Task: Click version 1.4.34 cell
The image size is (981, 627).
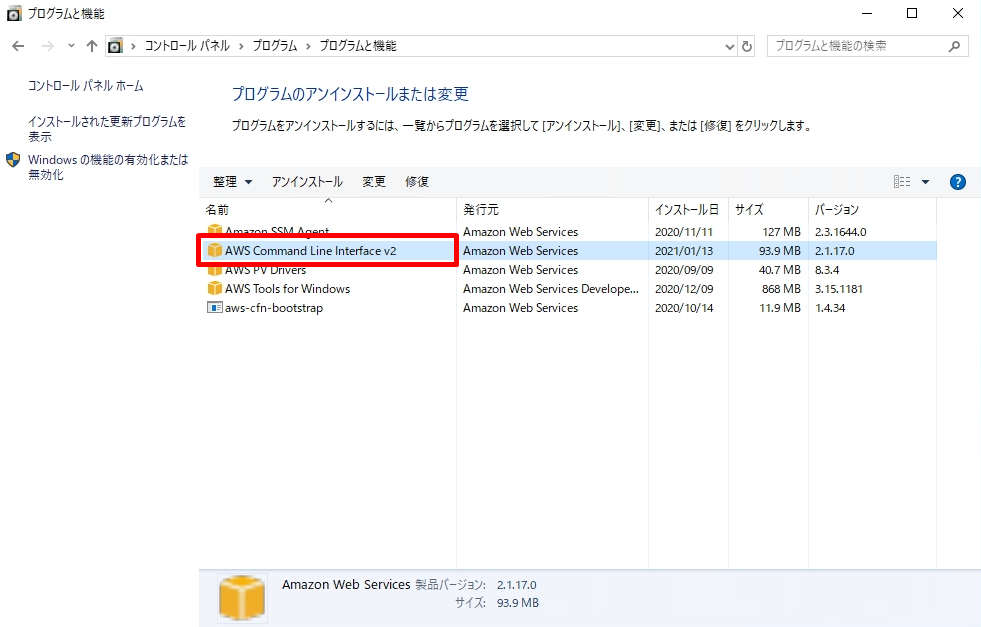Action: [830, 308]
